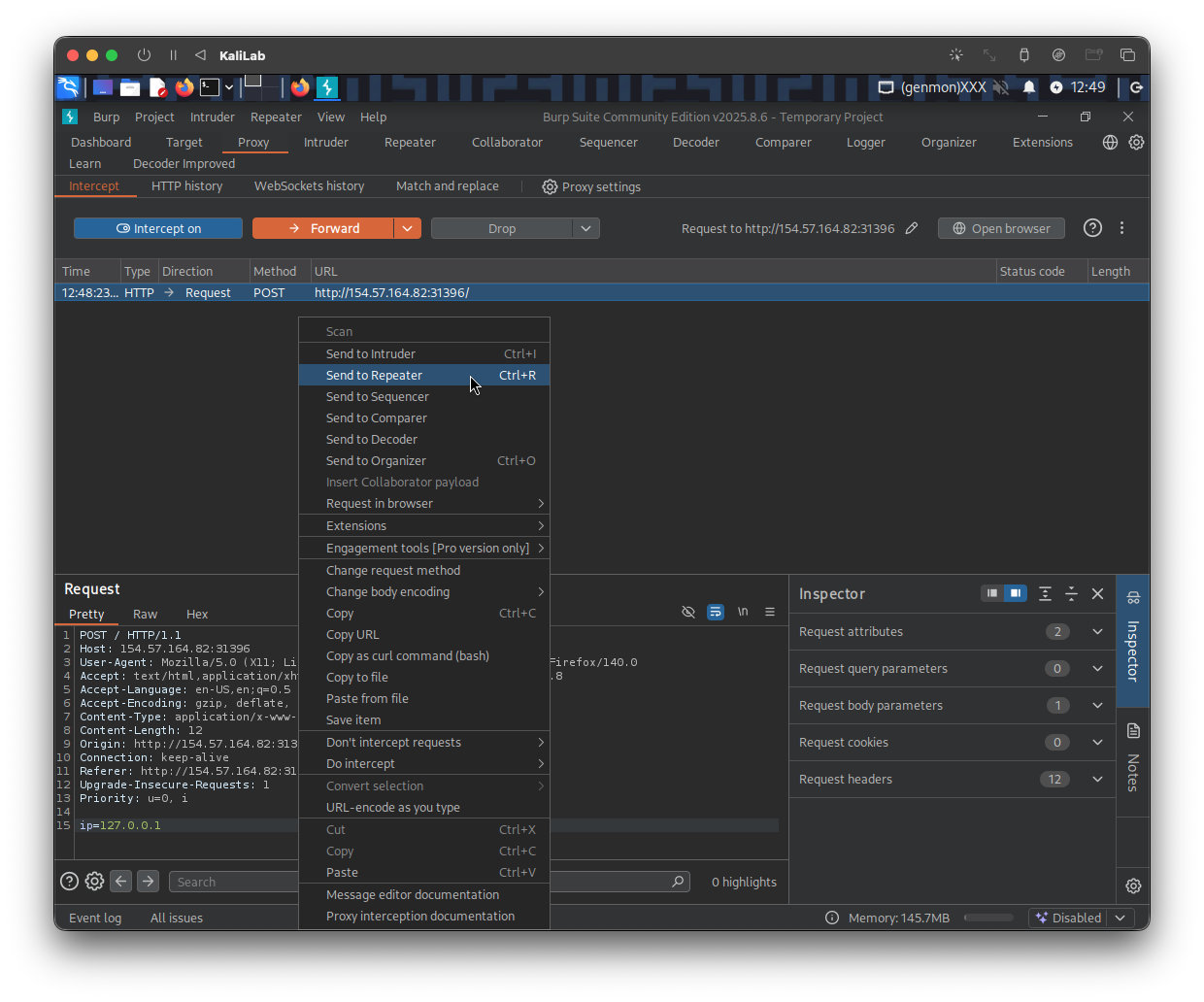1204x1002 pixels.
Task: Open the Forward button dropdown arrow
Action: (408, 228)
